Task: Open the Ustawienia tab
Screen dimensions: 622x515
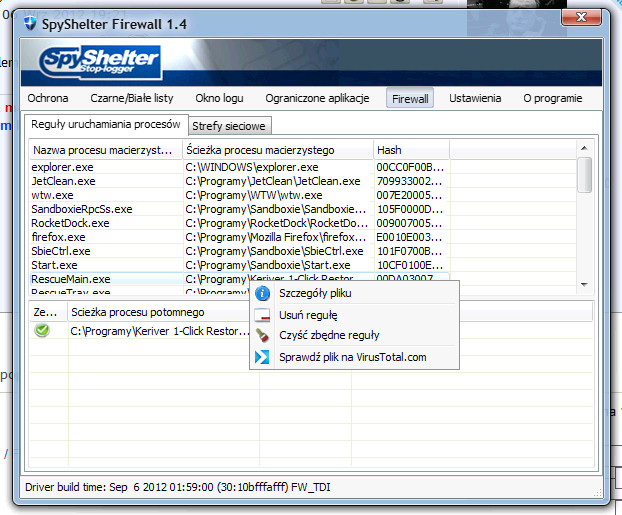Action: pyautogui.click(x=475, y=98)
